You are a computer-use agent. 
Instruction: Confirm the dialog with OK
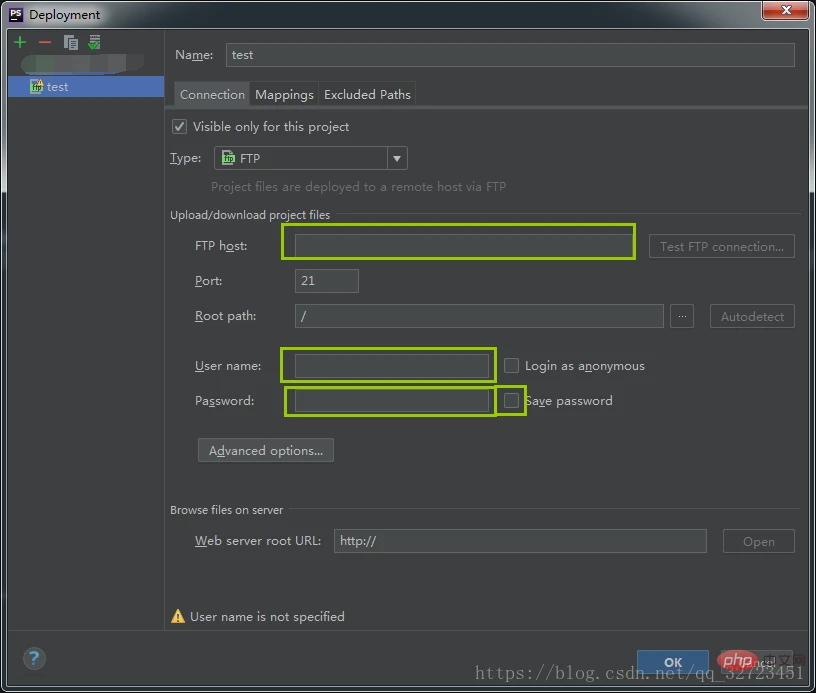coord(673,662)
